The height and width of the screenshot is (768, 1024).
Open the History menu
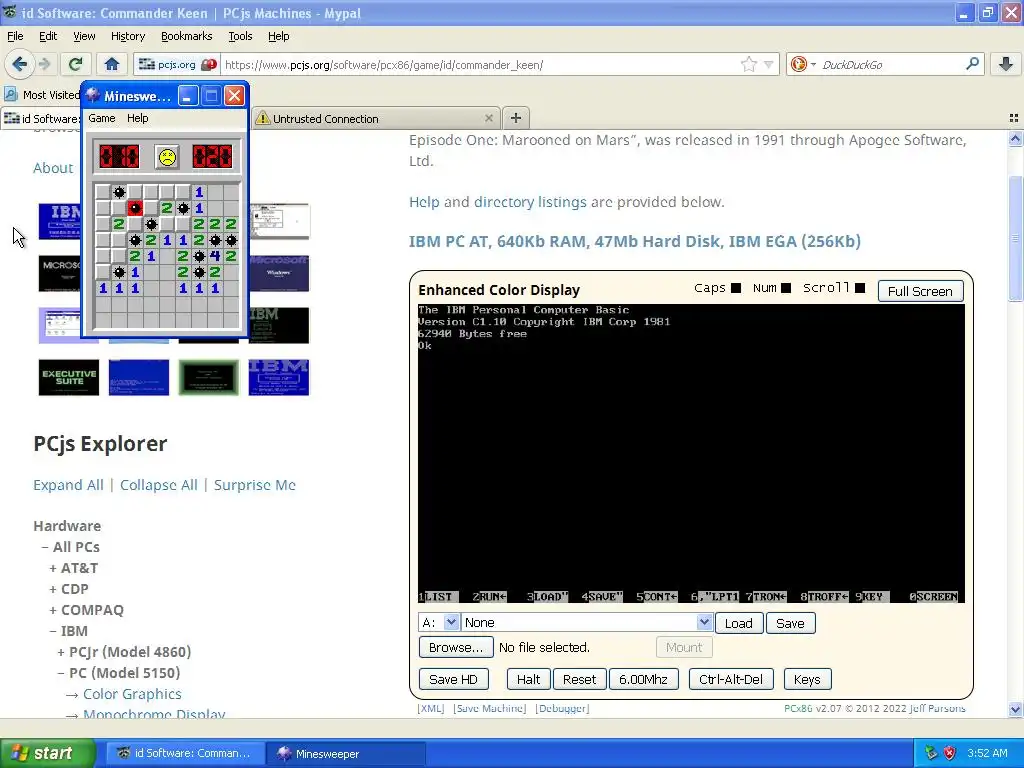pos(127,36)
